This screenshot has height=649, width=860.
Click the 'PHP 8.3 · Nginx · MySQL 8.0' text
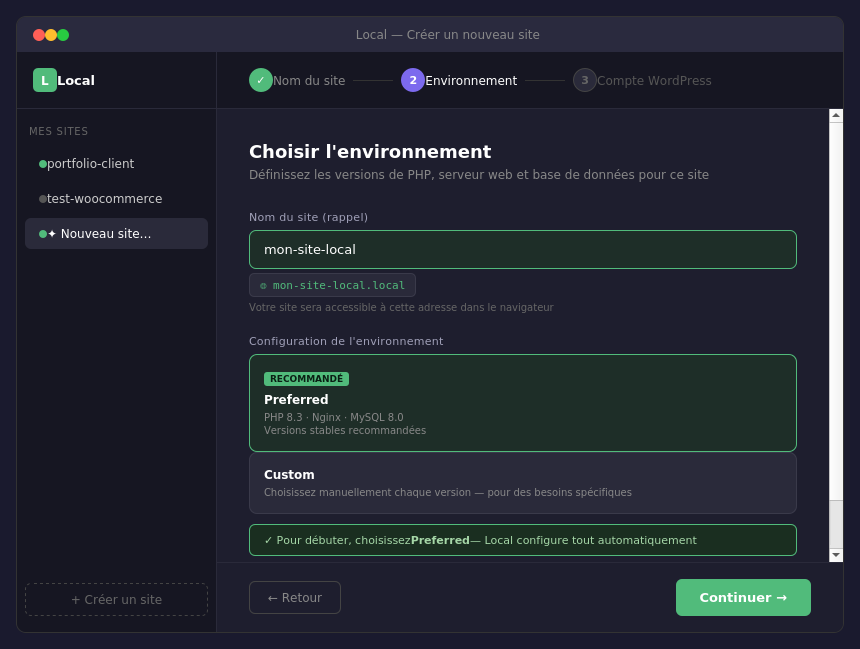tap(333, 417)
